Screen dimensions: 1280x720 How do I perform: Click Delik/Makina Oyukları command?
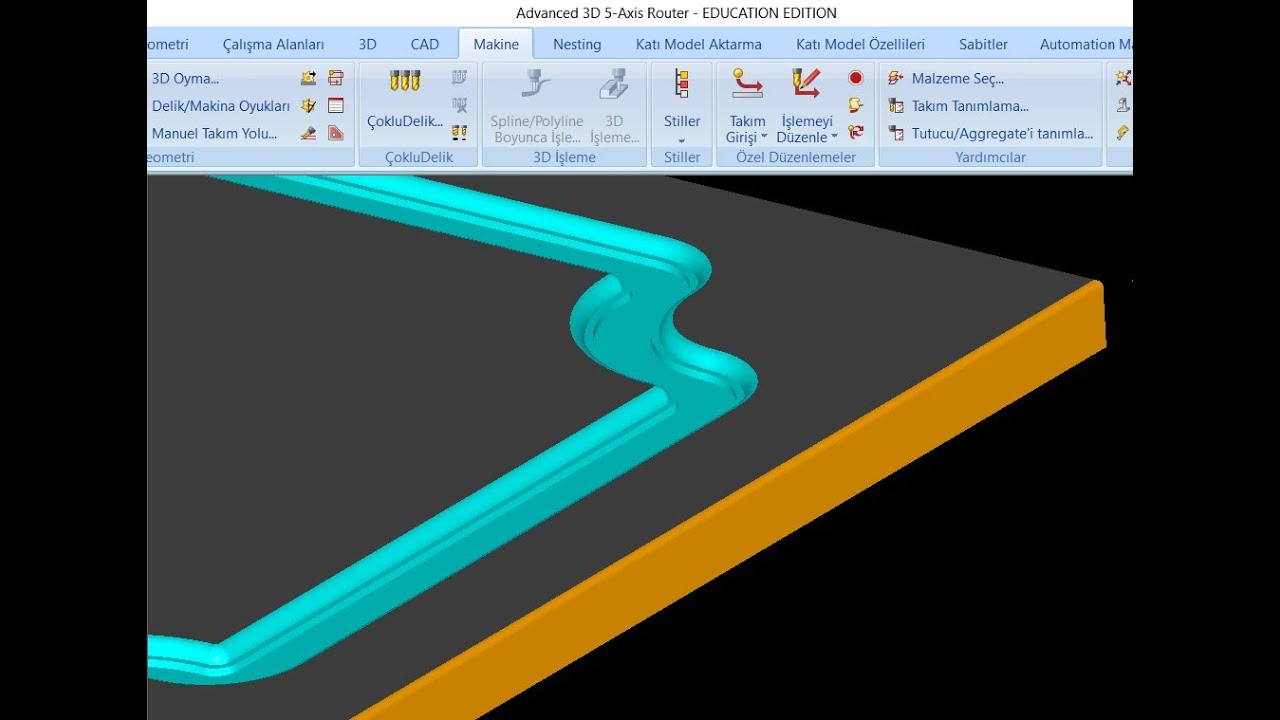coord(221,105)
